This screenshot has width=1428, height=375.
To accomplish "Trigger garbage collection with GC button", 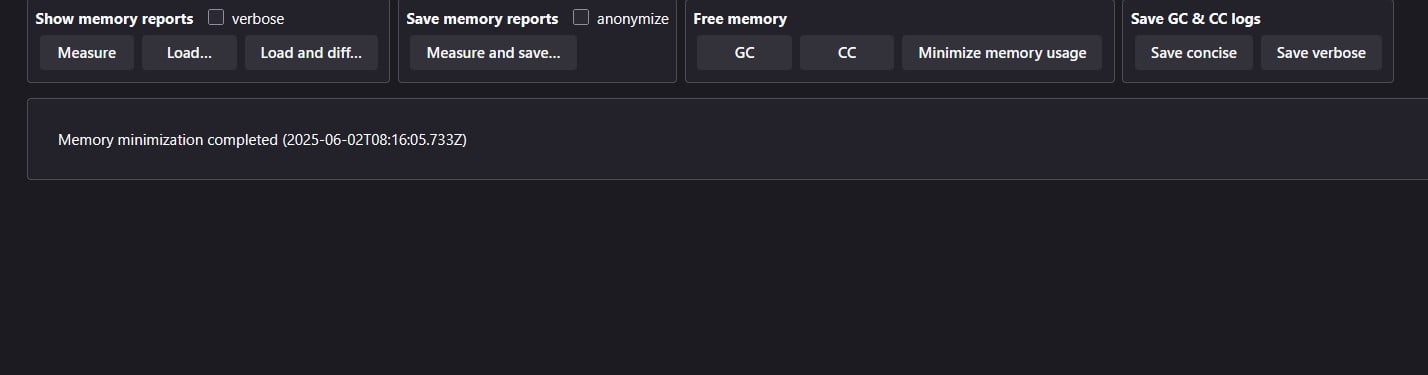I will [744, 53].
